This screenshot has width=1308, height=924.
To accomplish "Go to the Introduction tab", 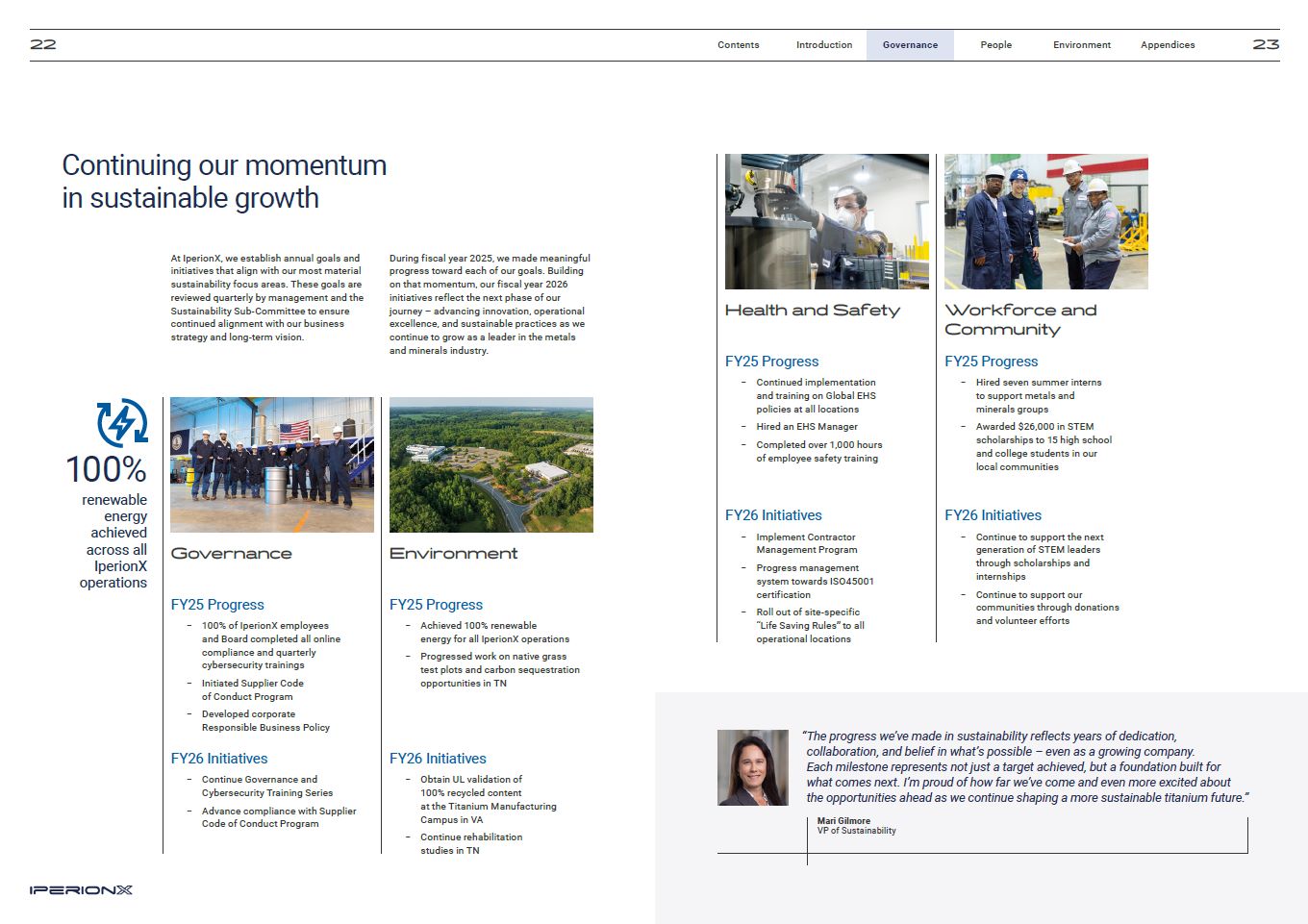I will pyautogui.click(x=824, y=45).
